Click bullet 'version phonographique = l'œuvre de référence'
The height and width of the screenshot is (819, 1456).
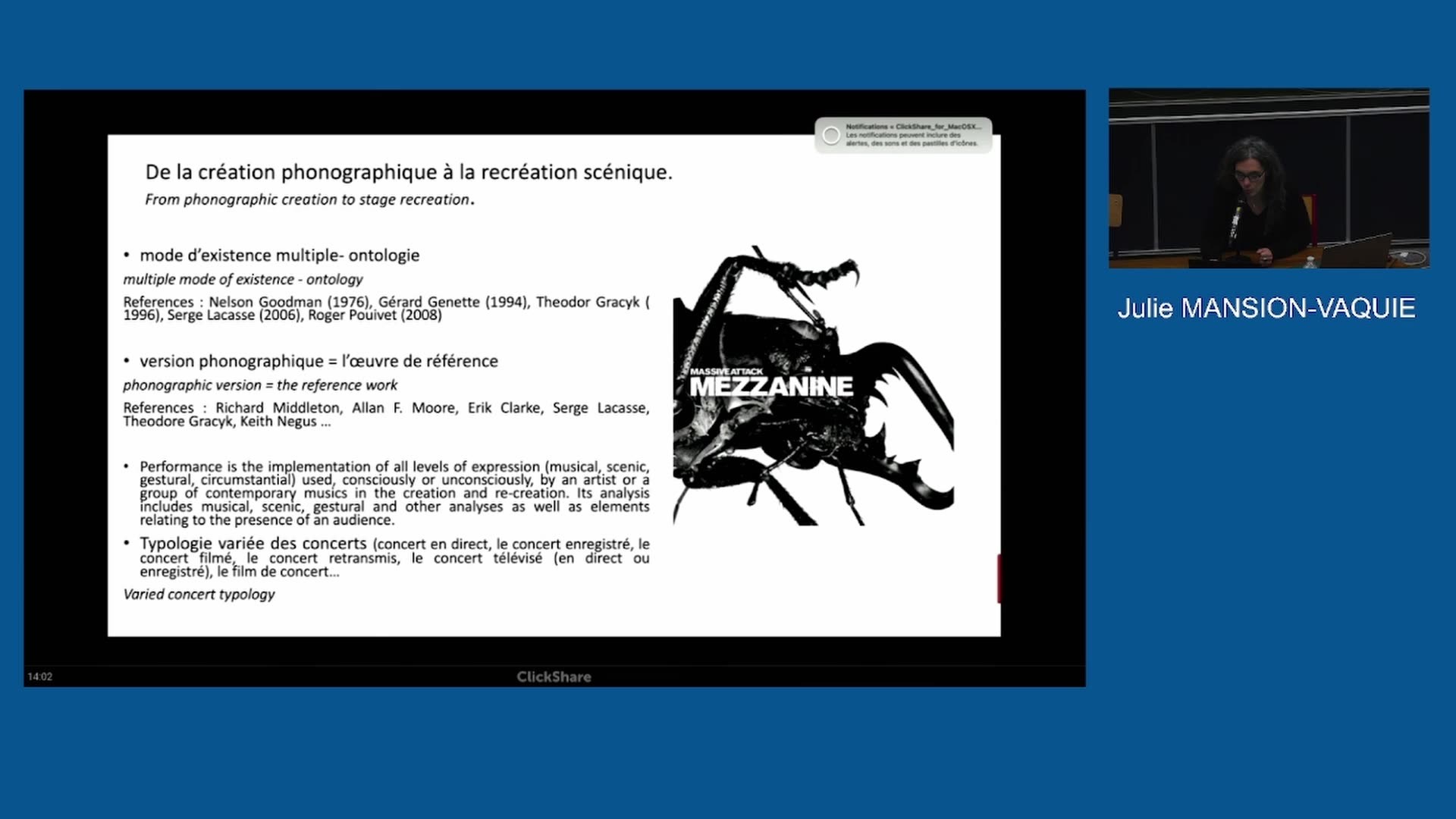[x=318, y=361]
